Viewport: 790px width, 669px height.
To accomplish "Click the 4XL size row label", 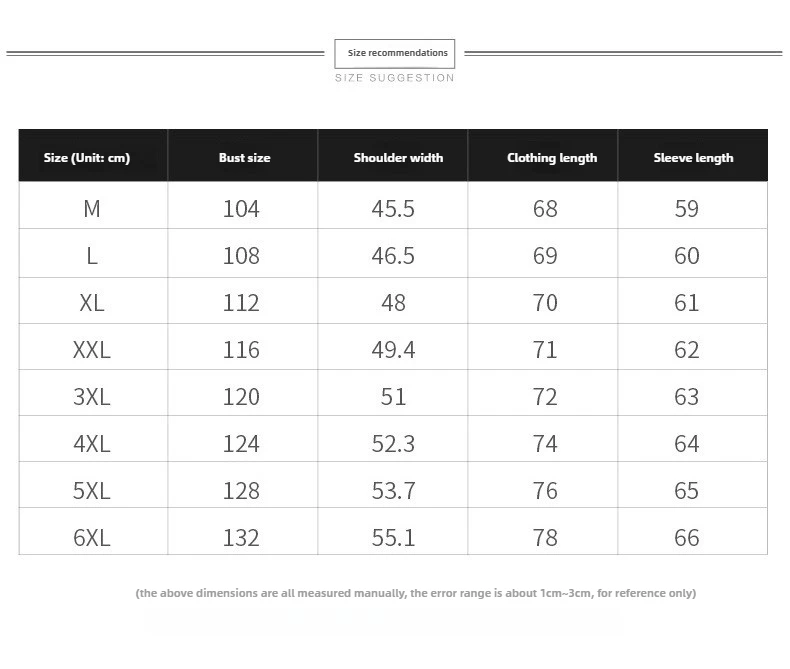I will (92, 444).
